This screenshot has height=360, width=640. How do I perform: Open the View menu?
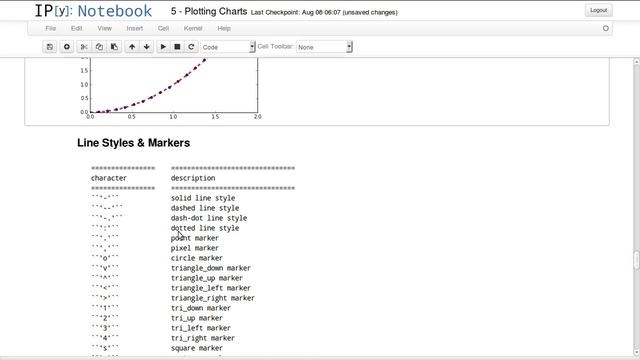[x=104, y=28]
